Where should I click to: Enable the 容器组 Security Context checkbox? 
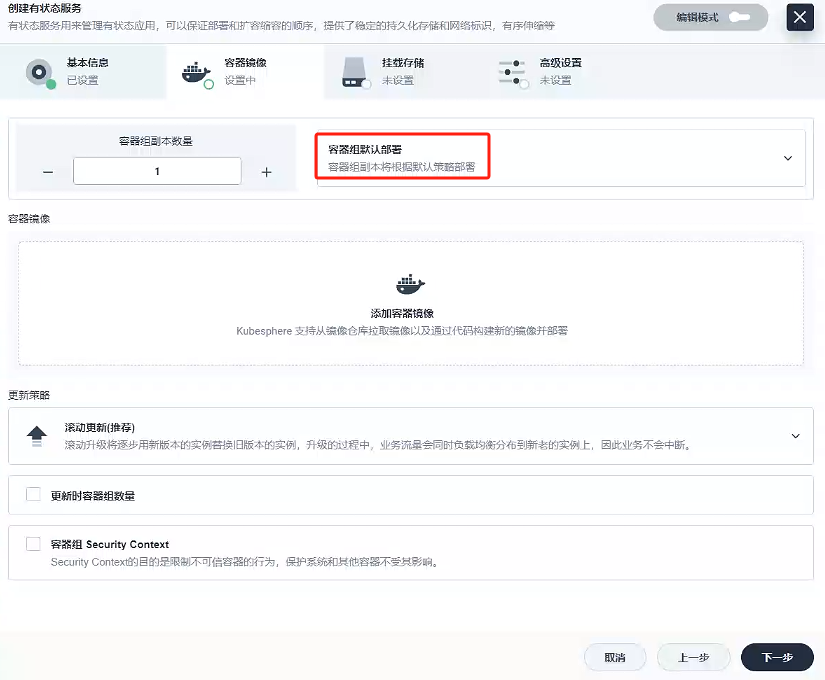click(33, 544)
